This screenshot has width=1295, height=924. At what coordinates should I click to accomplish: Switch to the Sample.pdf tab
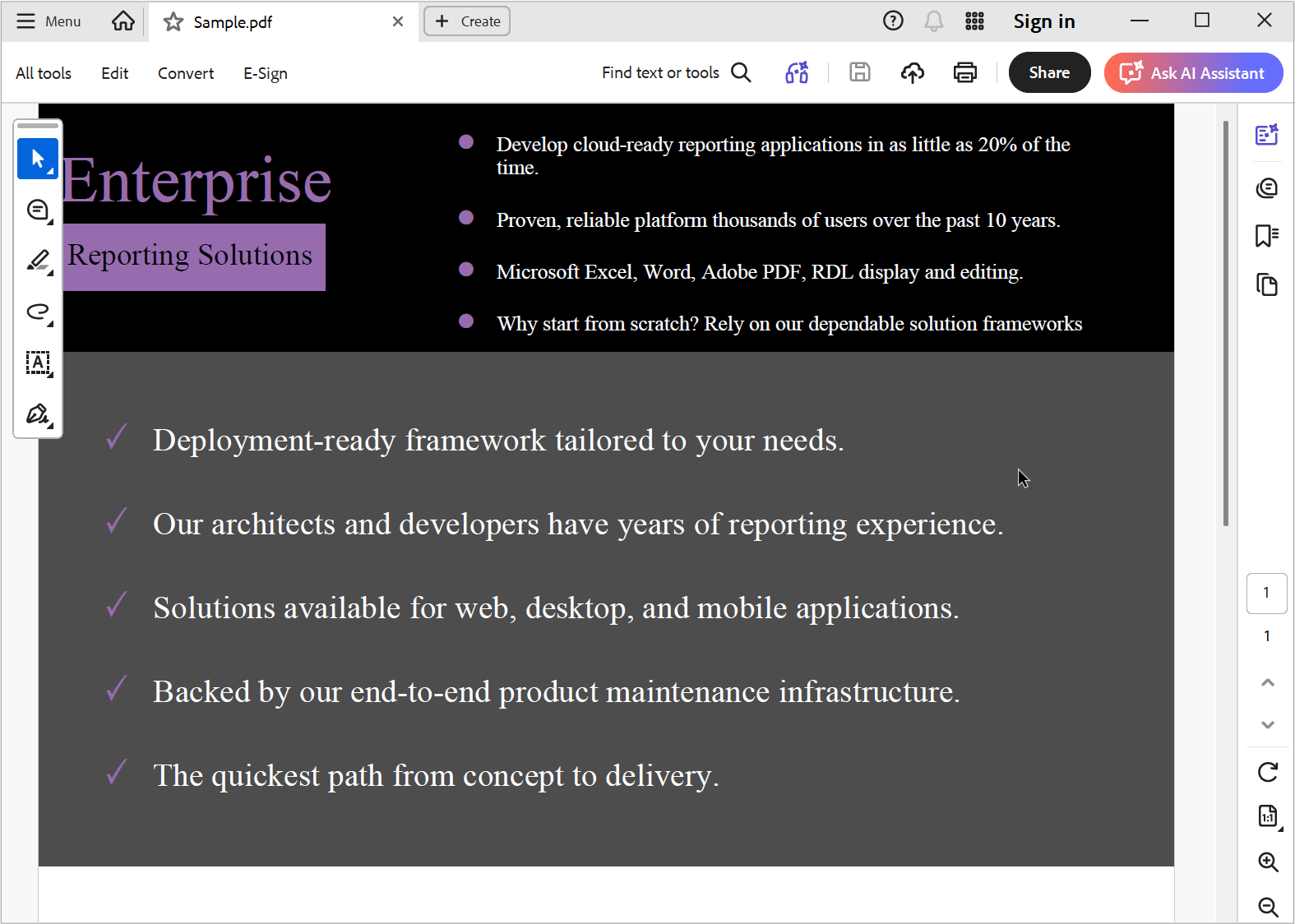[283, 22]
